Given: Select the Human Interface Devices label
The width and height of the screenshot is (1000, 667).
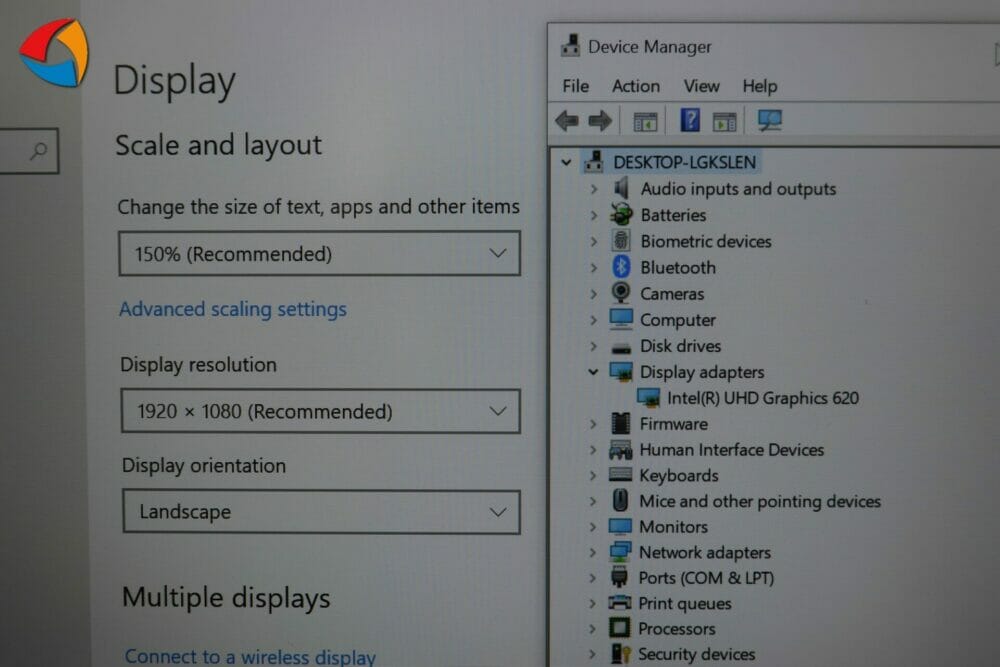Looking at the screenshot, I should pyautogui.click(x=732, y=450).
